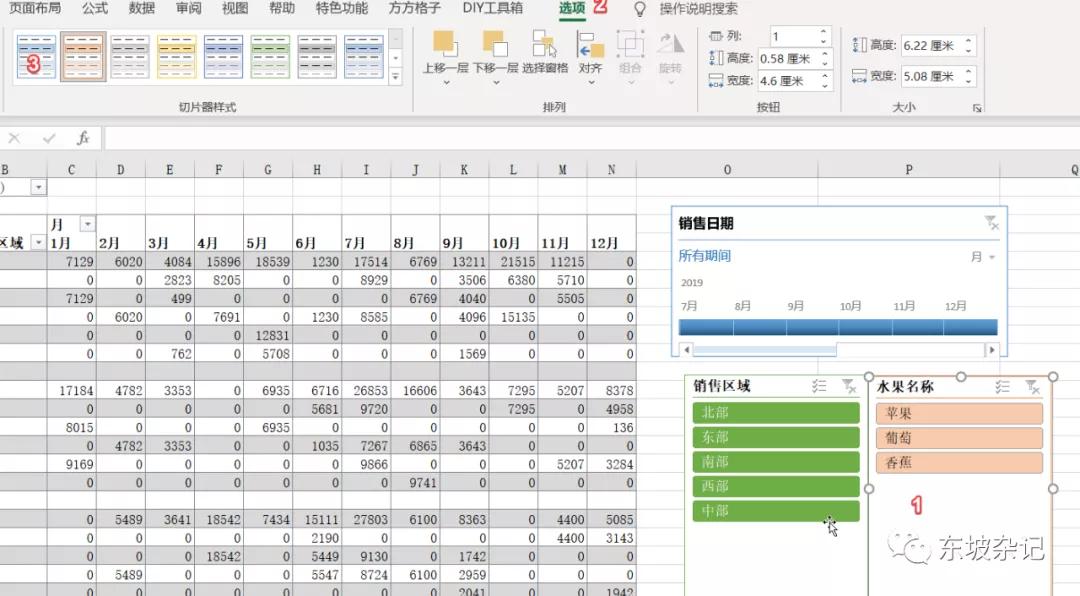
Task: Click the 操作说明搜索 lightbulb icon
Action: pyautogui.click(x=640, y=9)
